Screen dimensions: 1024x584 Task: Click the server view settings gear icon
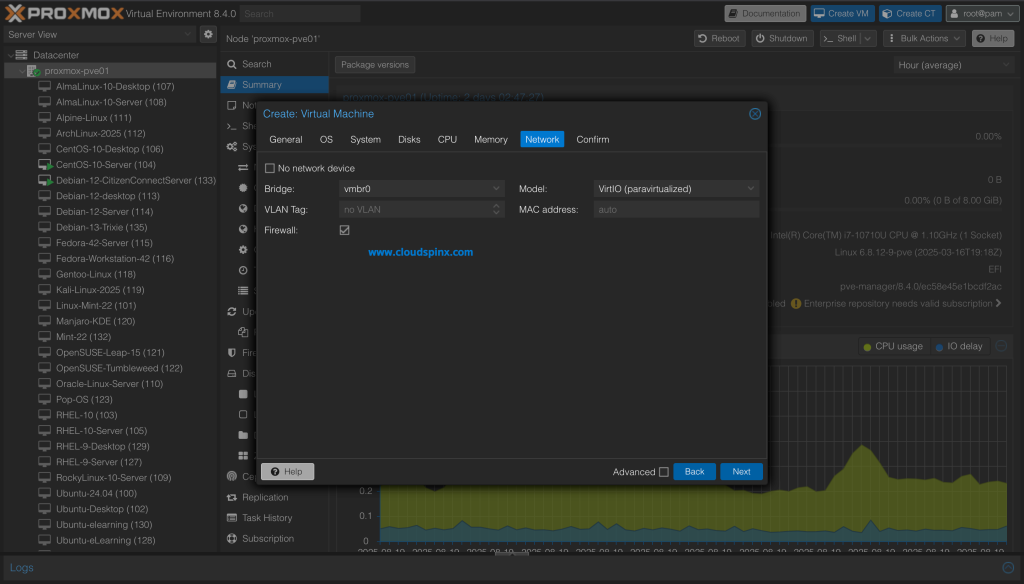[x=208, y=35]
